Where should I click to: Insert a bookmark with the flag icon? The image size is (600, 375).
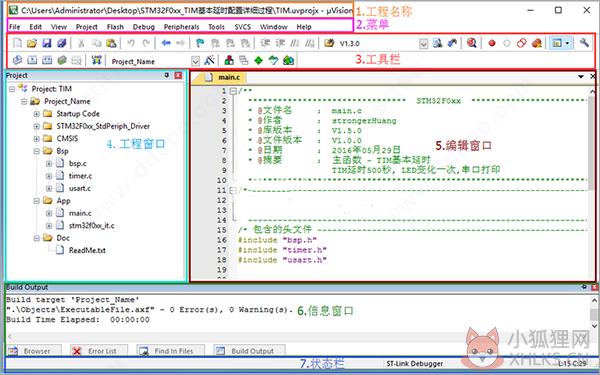tap(199, 43)
